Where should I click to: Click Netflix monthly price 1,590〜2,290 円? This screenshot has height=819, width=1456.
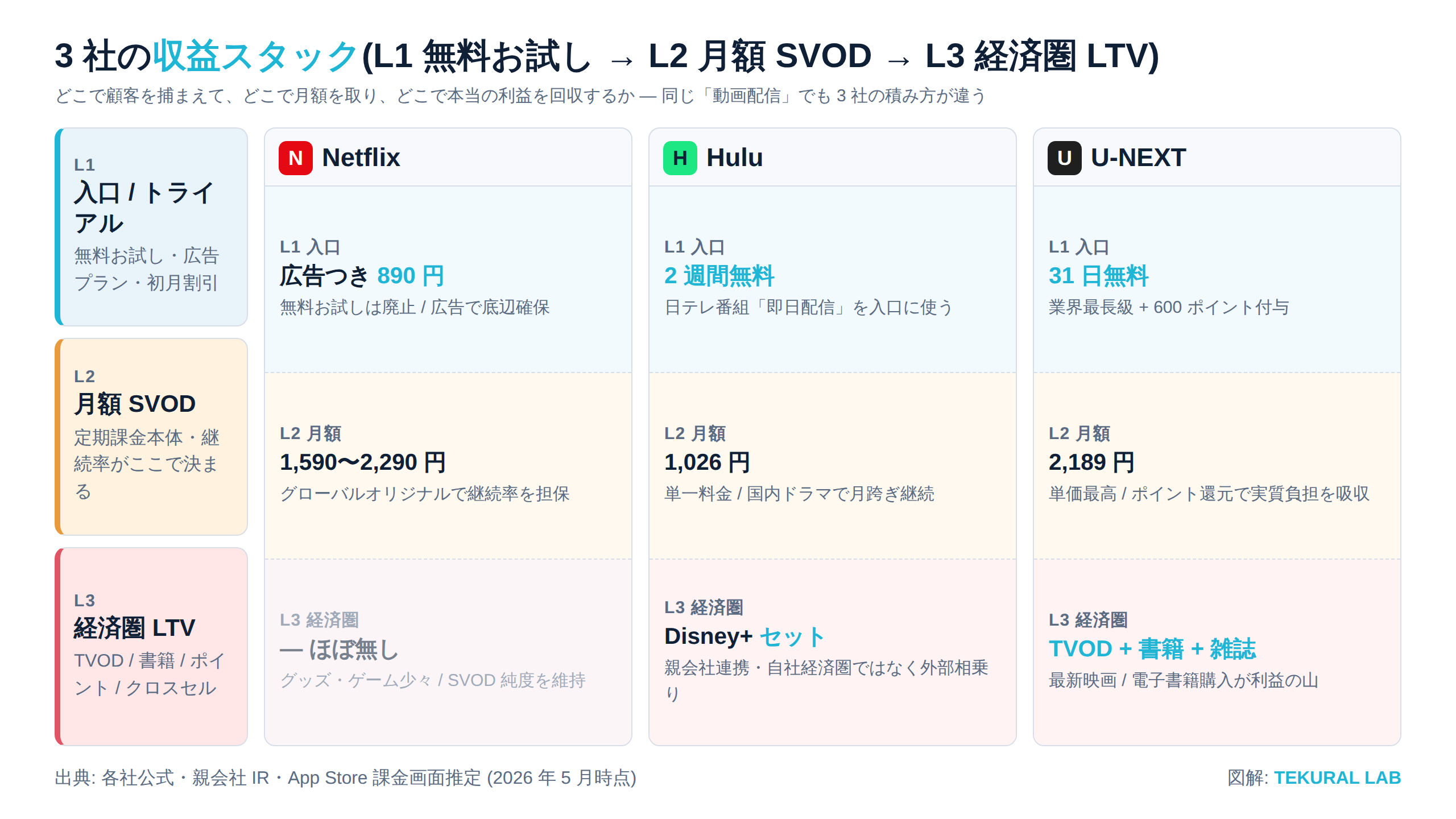363,462
